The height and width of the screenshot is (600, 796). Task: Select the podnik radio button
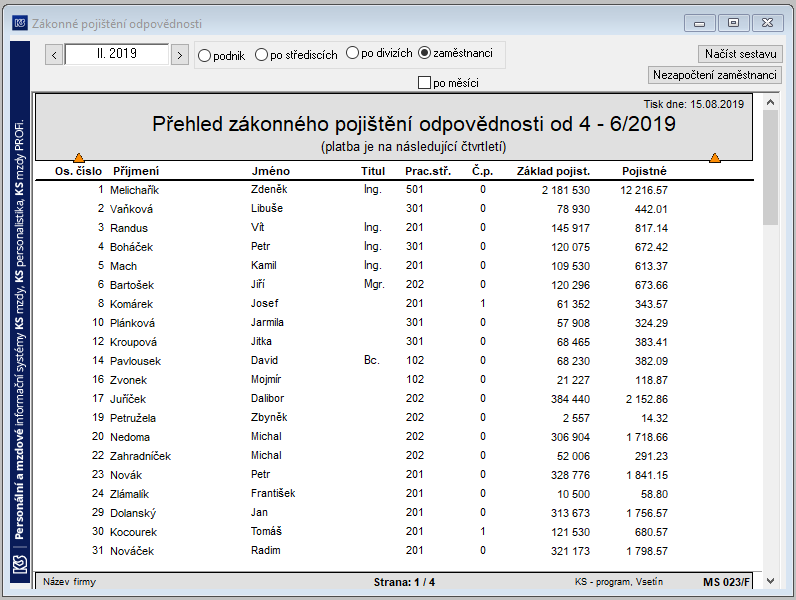coord(205,55)
